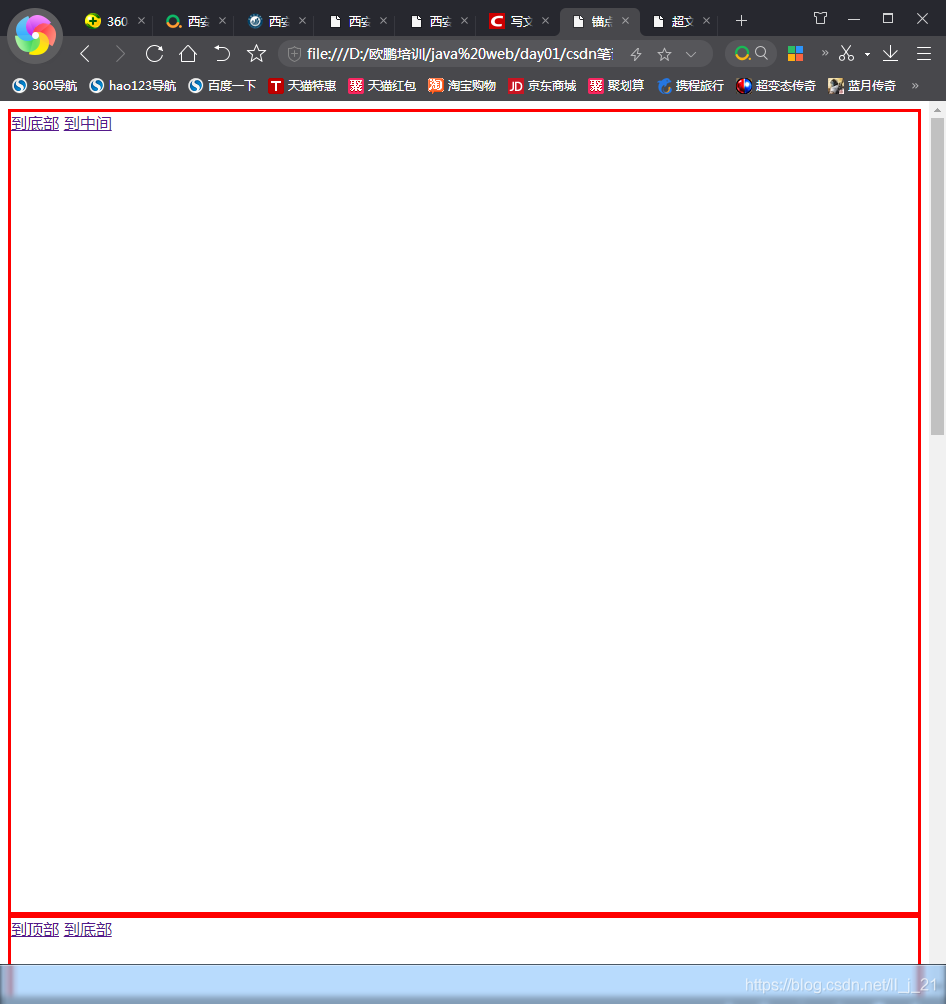Click the vertical scrollbar thumb
This screenshot has height=1004, width=946.
coord(937,275)
